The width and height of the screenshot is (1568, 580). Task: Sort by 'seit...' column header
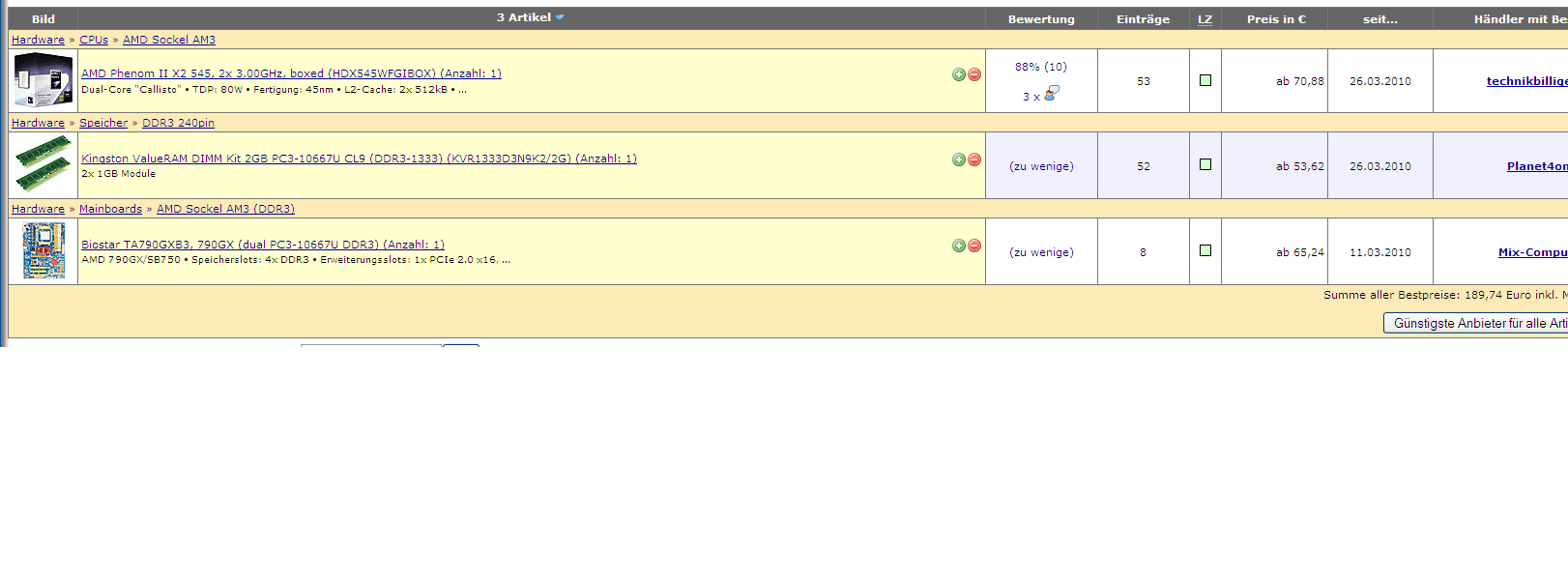[x=1380, y=19]
